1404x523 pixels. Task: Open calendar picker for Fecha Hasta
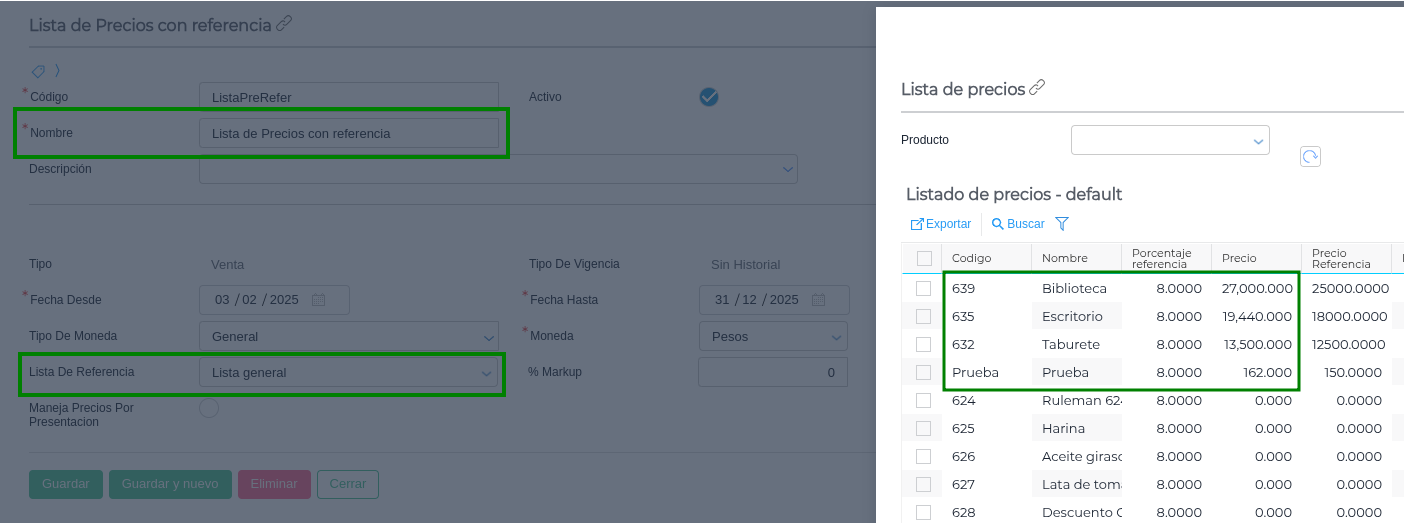pos(818,300)
